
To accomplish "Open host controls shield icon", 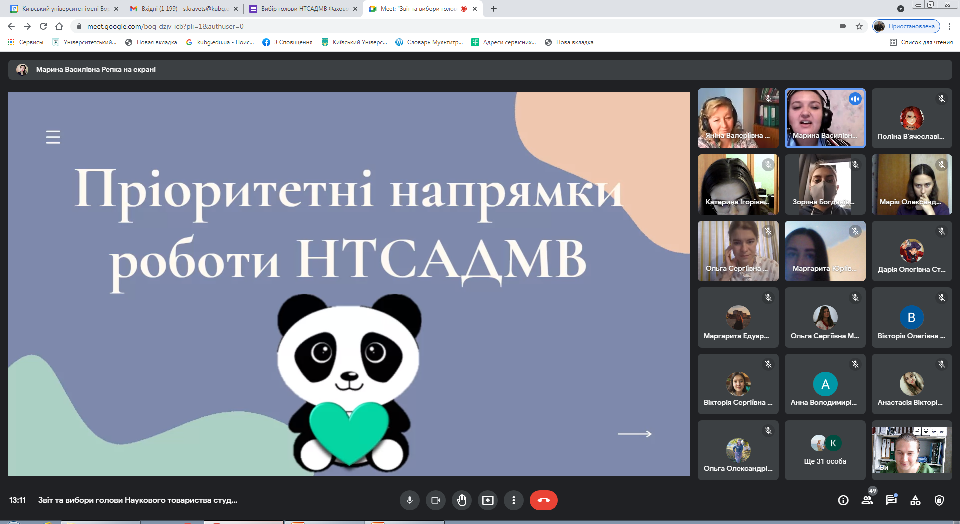I will (x=939, y=499).
